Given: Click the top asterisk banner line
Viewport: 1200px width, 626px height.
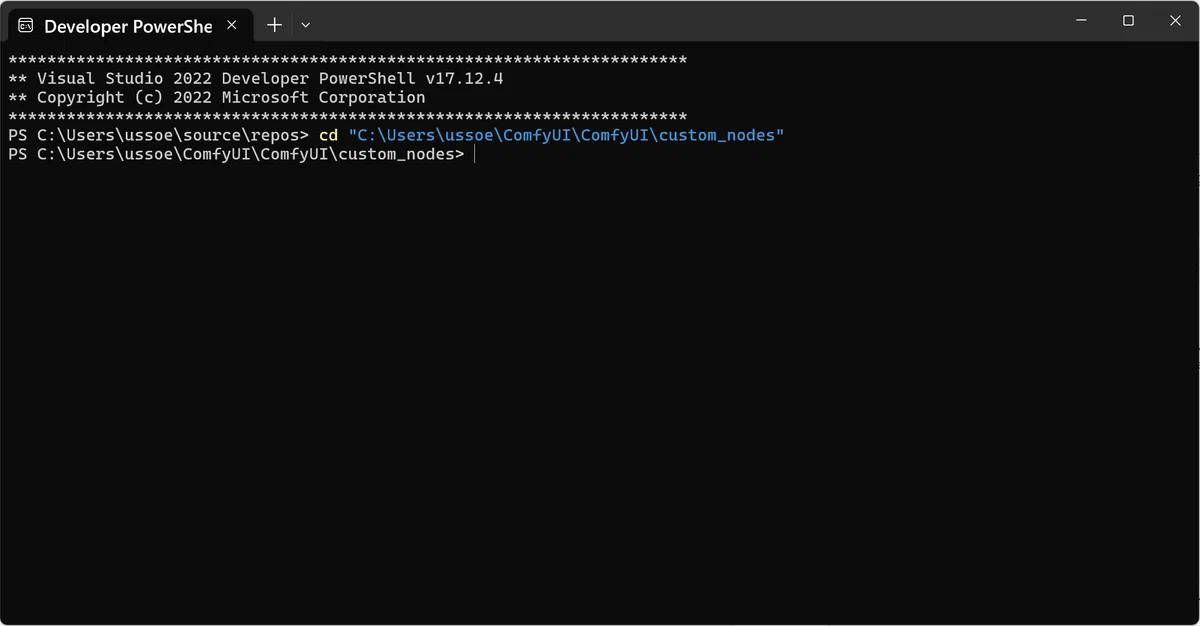Looking at the screenshot, I should (x=347, y=60).
